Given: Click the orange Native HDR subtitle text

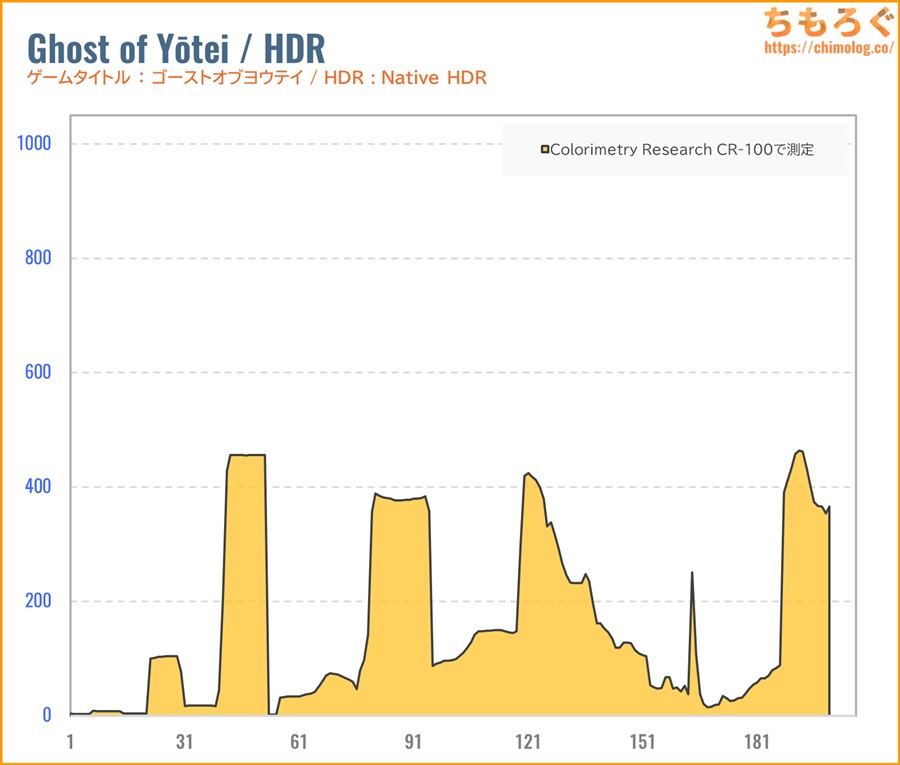Looking at the screenshot, I should pos(256,78).
